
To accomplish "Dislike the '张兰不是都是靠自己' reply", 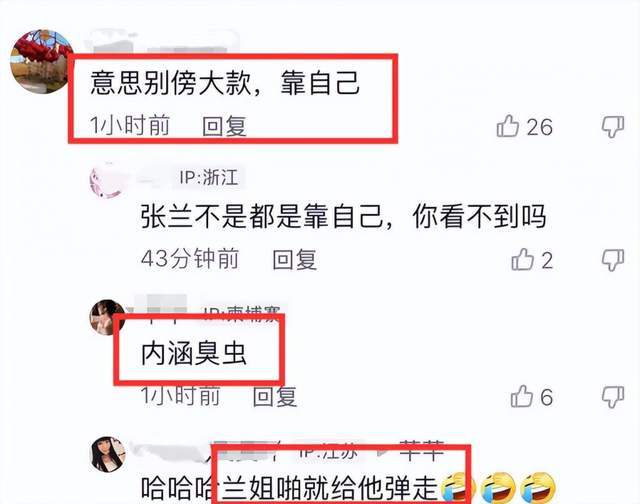I will pos(613,260).
